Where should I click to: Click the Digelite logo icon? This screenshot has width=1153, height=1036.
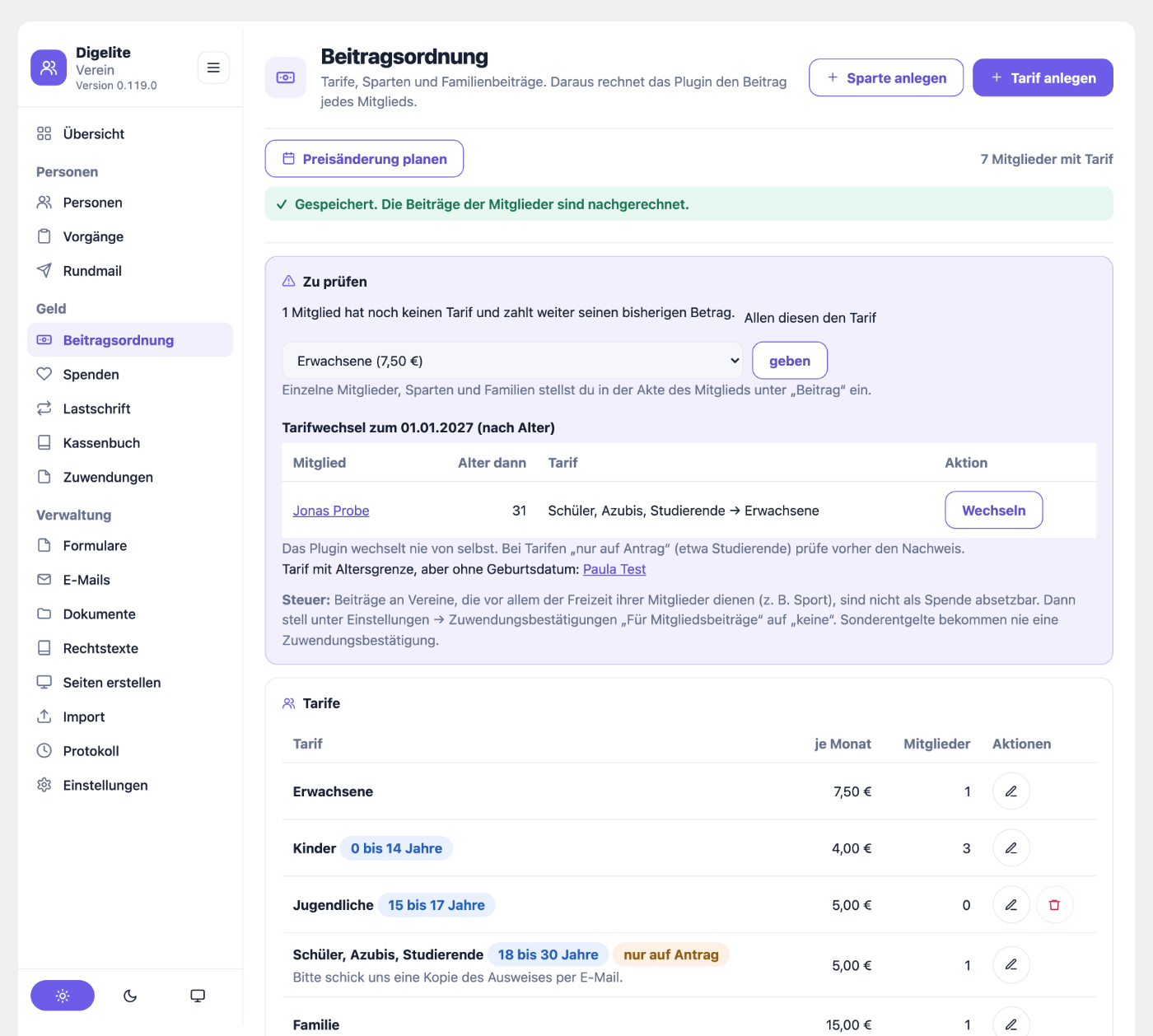(49, 68)
